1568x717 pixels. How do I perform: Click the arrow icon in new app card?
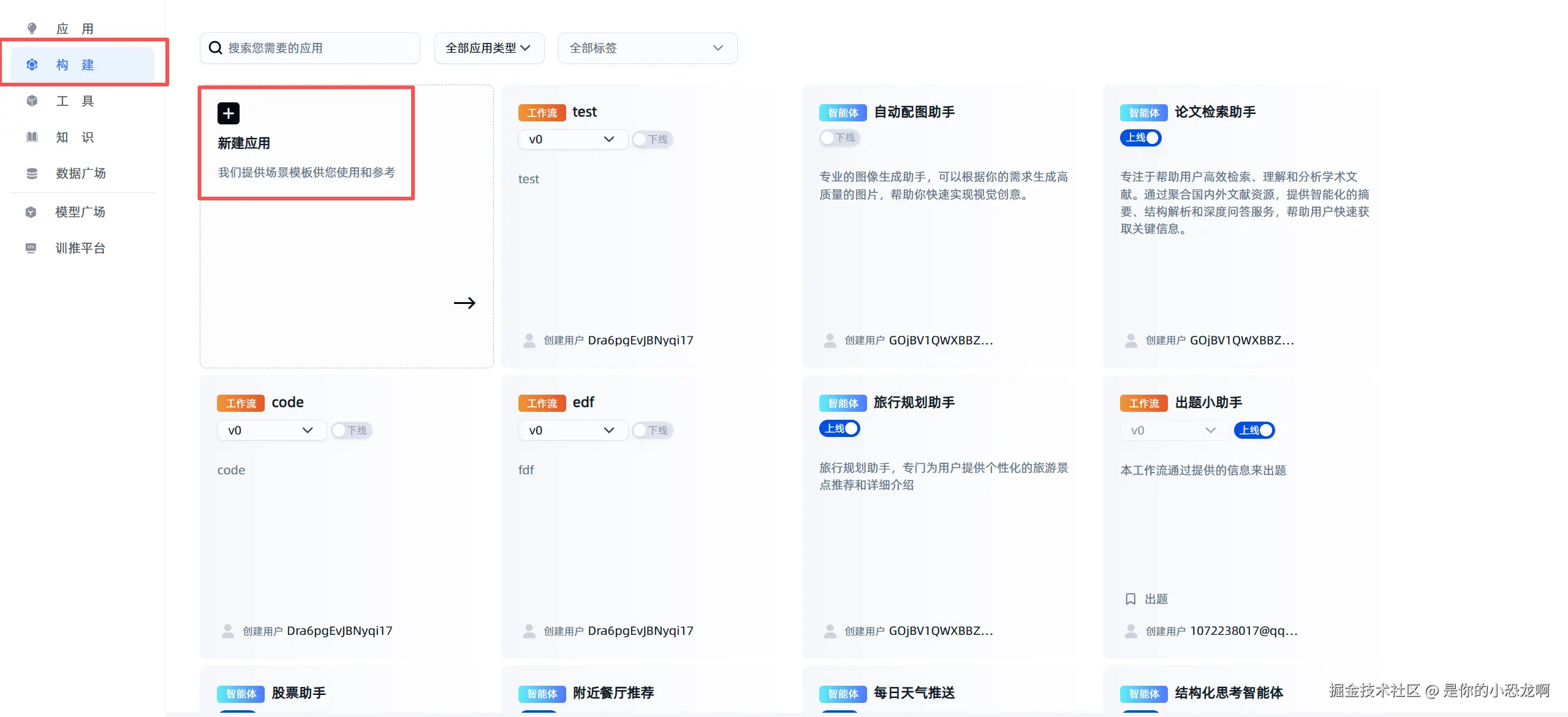pos(464,303)
